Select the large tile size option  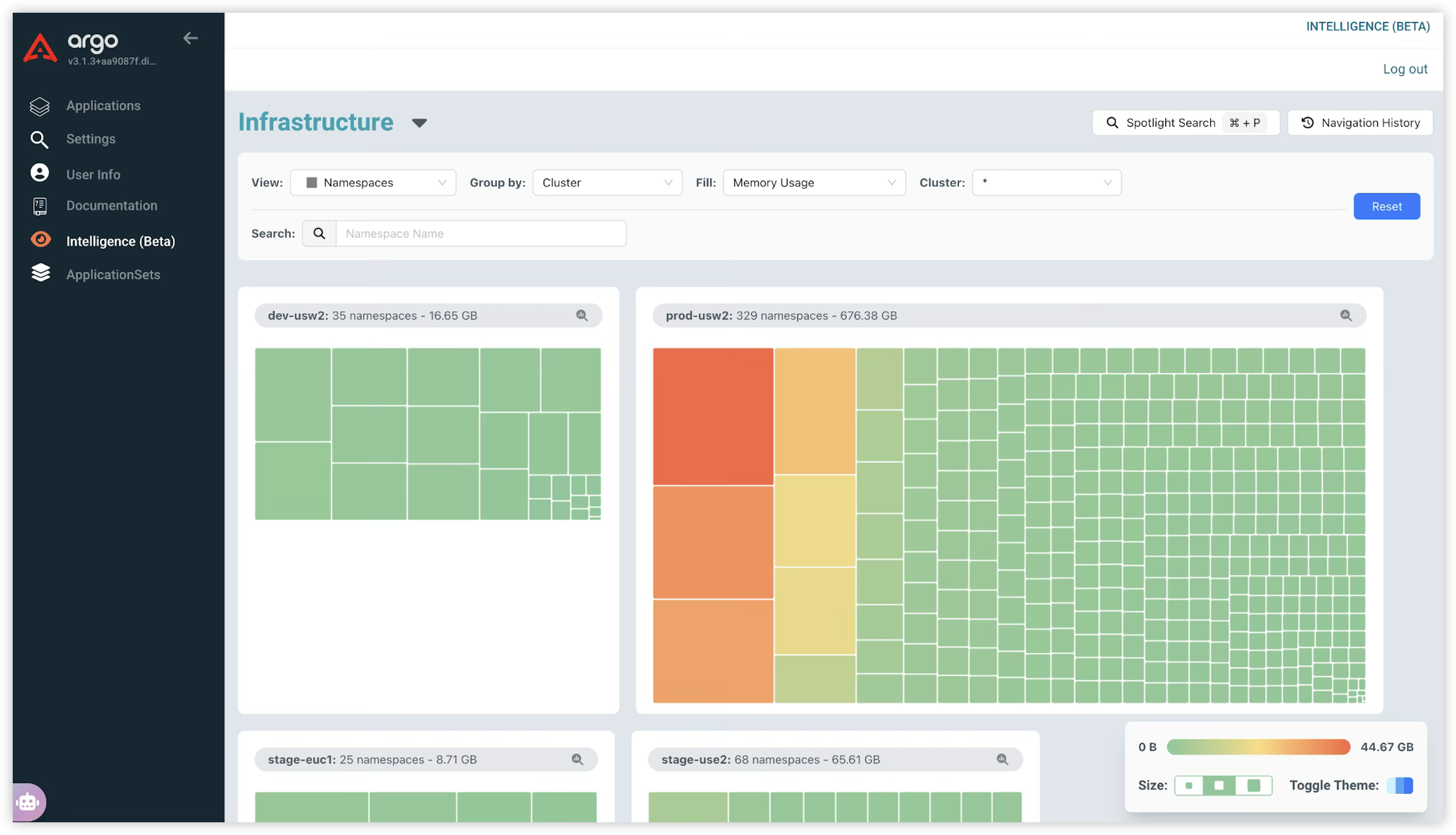(1253, 785)
